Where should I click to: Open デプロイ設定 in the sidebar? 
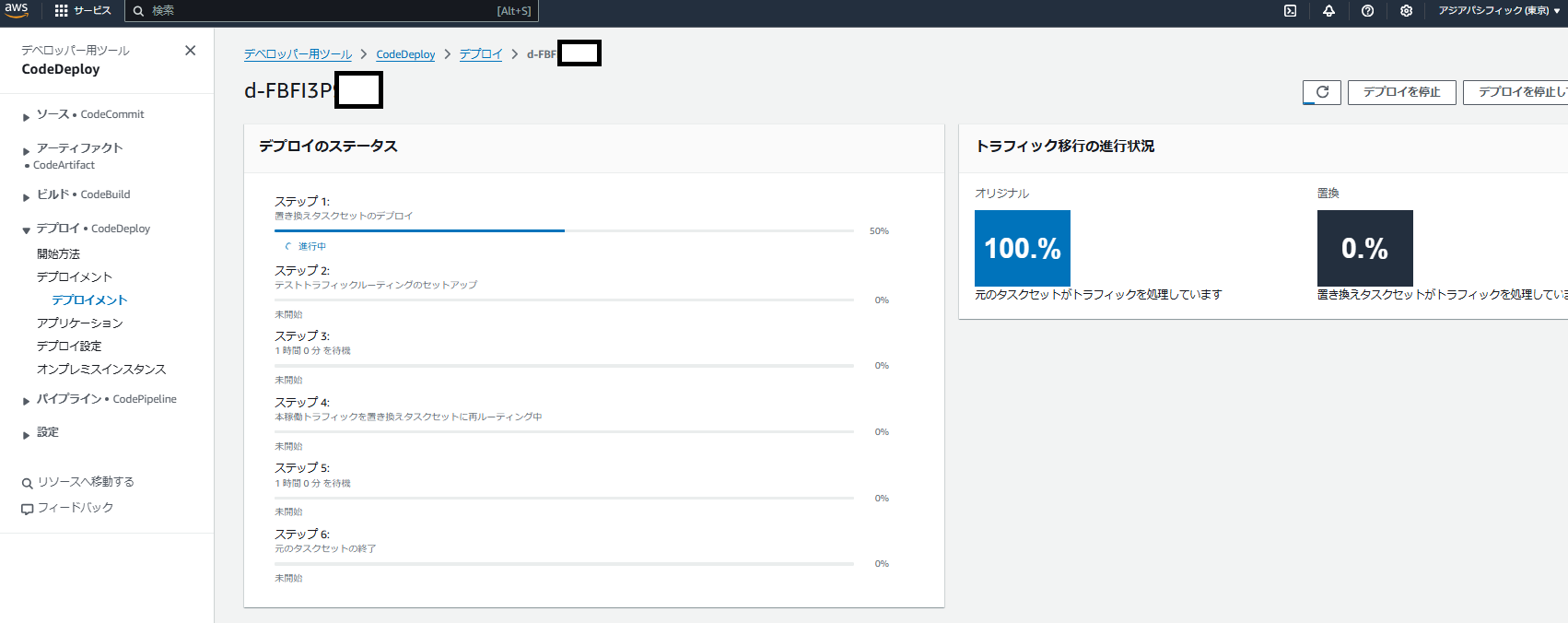click(69, 346)
